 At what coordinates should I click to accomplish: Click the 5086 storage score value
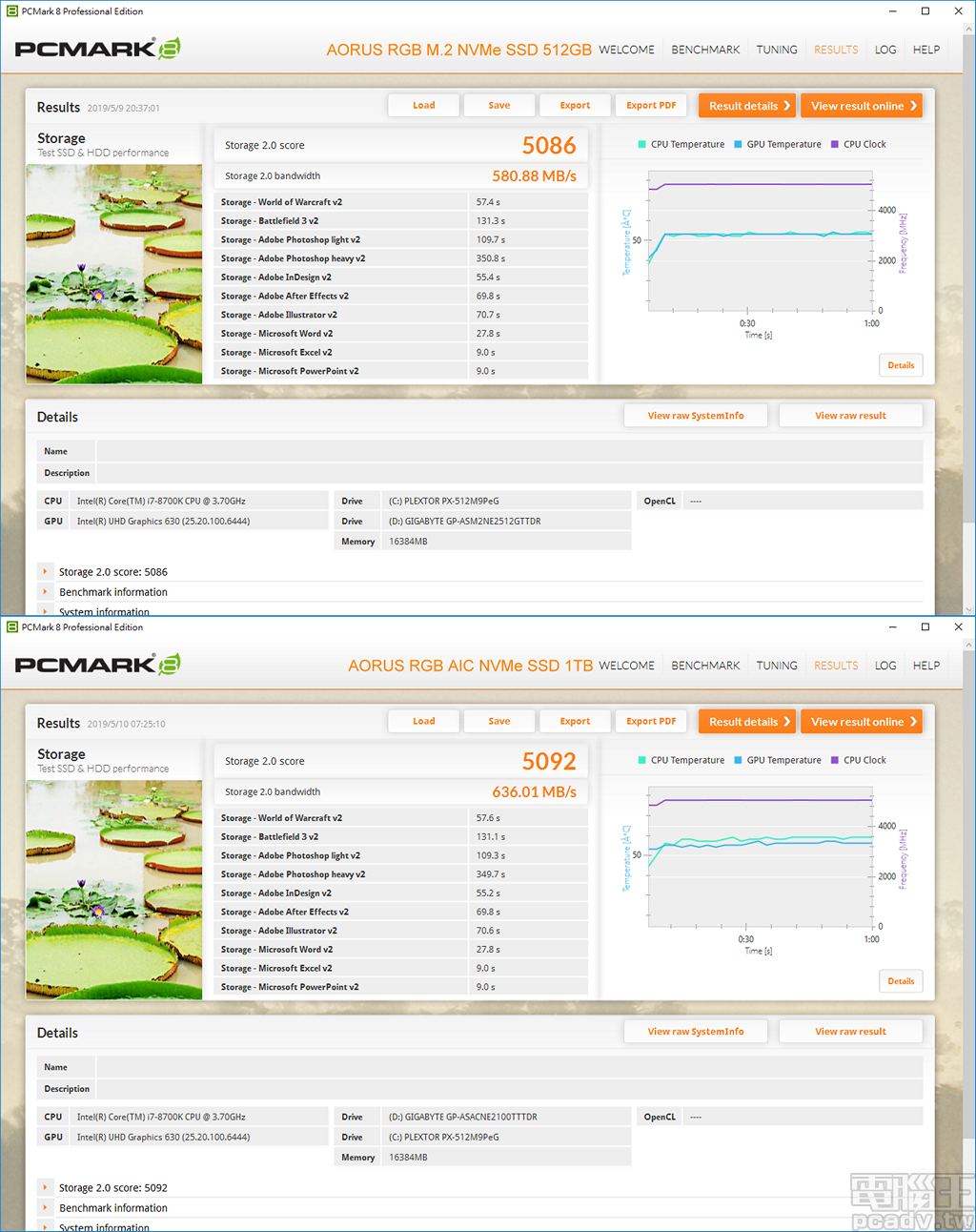point(549,146)
